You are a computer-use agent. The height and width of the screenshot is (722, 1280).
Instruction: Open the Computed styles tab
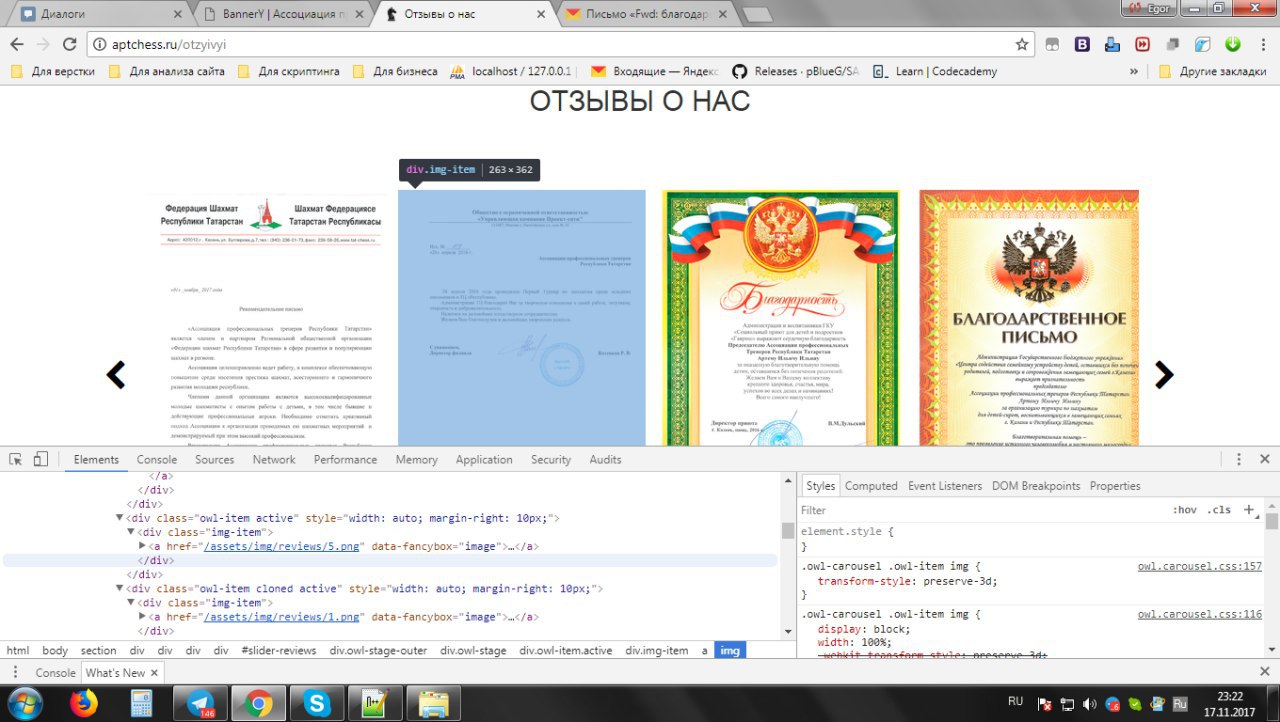(x=871, y=486)
